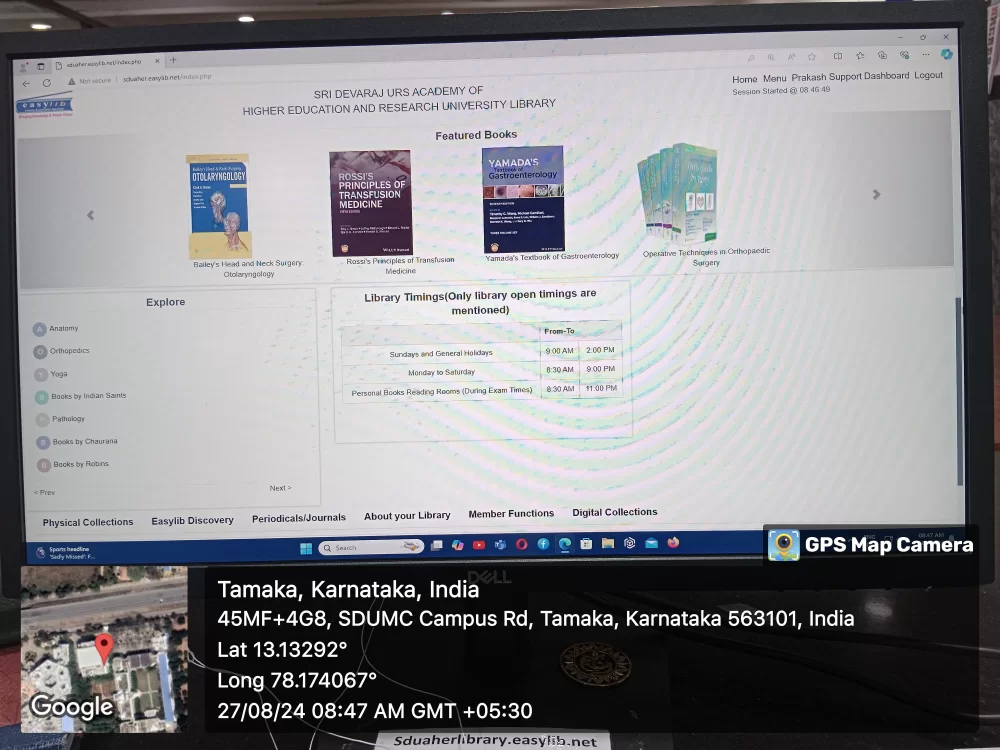Viewport: 1000px width, 750px height.
Task: Open Firefox from taskbar
Action: [673, 542]
